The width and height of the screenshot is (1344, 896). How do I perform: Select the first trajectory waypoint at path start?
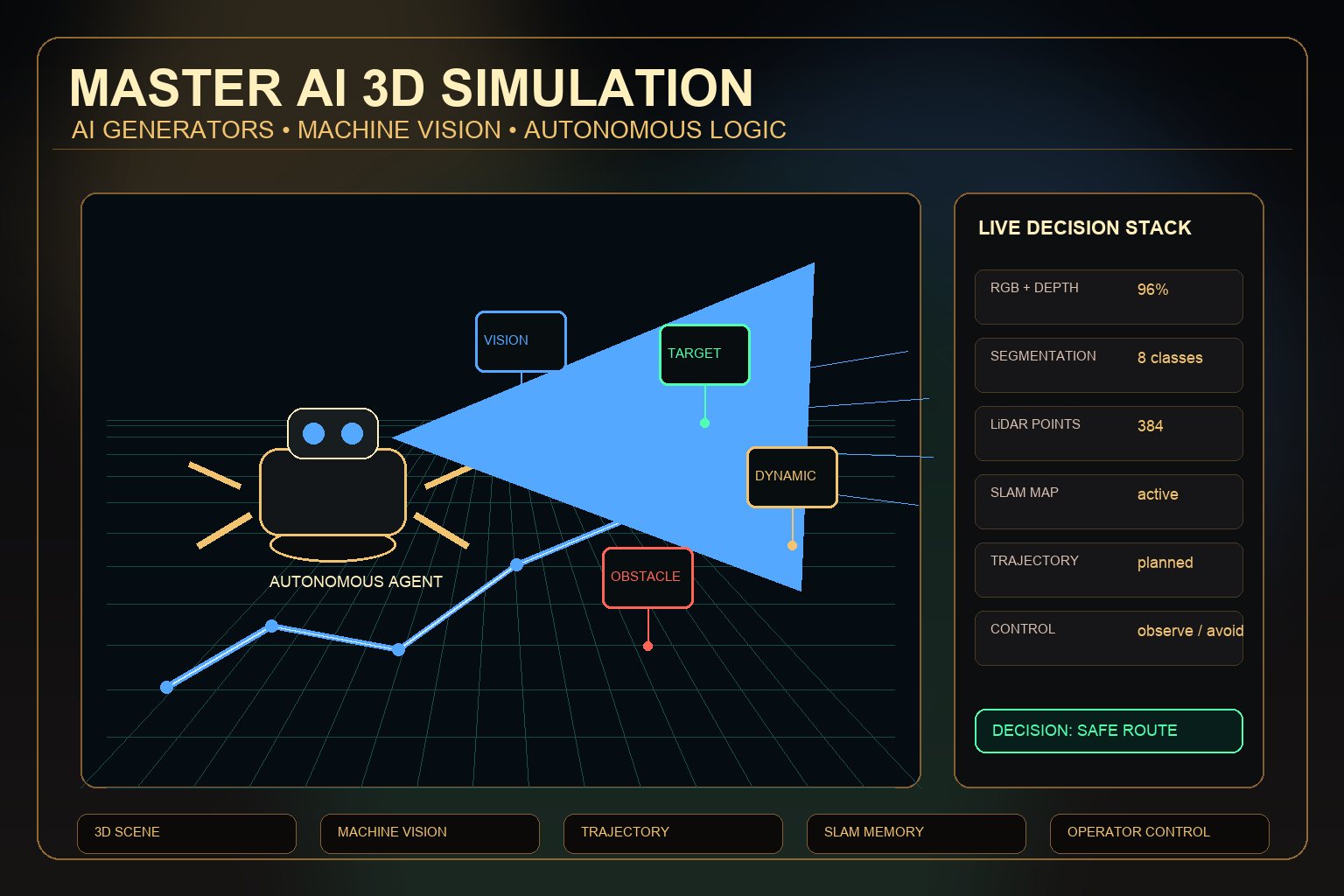(166, 687)
